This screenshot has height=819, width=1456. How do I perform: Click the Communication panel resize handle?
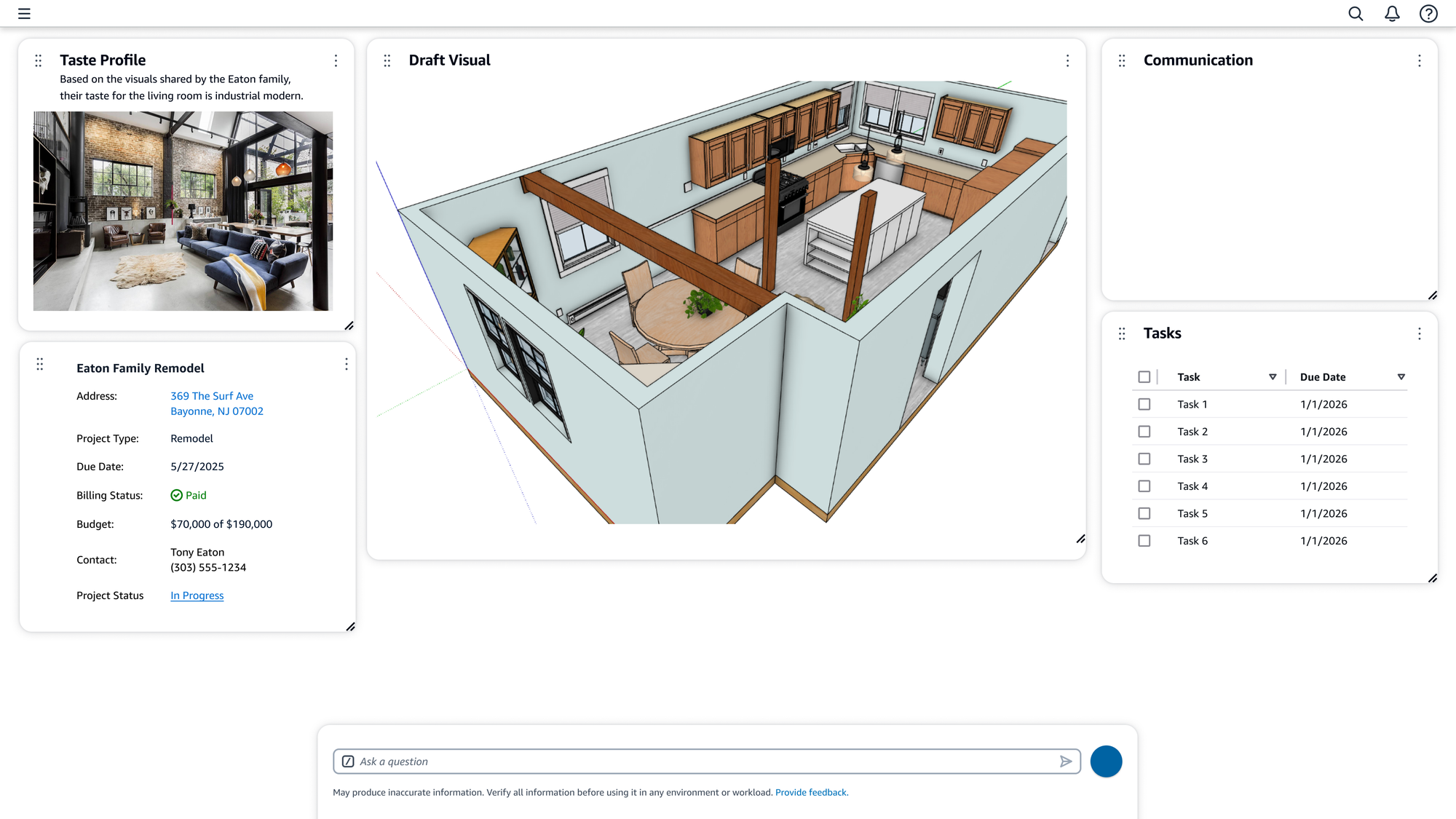pyautogui.click(x=1432, y=295)
